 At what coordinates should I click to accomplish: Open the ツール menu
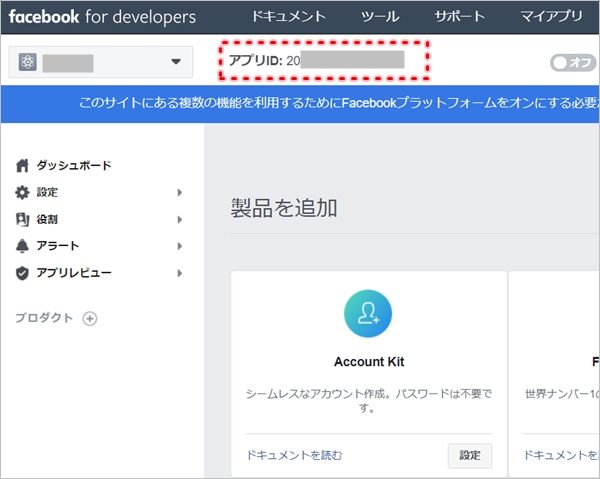[380, 16]
